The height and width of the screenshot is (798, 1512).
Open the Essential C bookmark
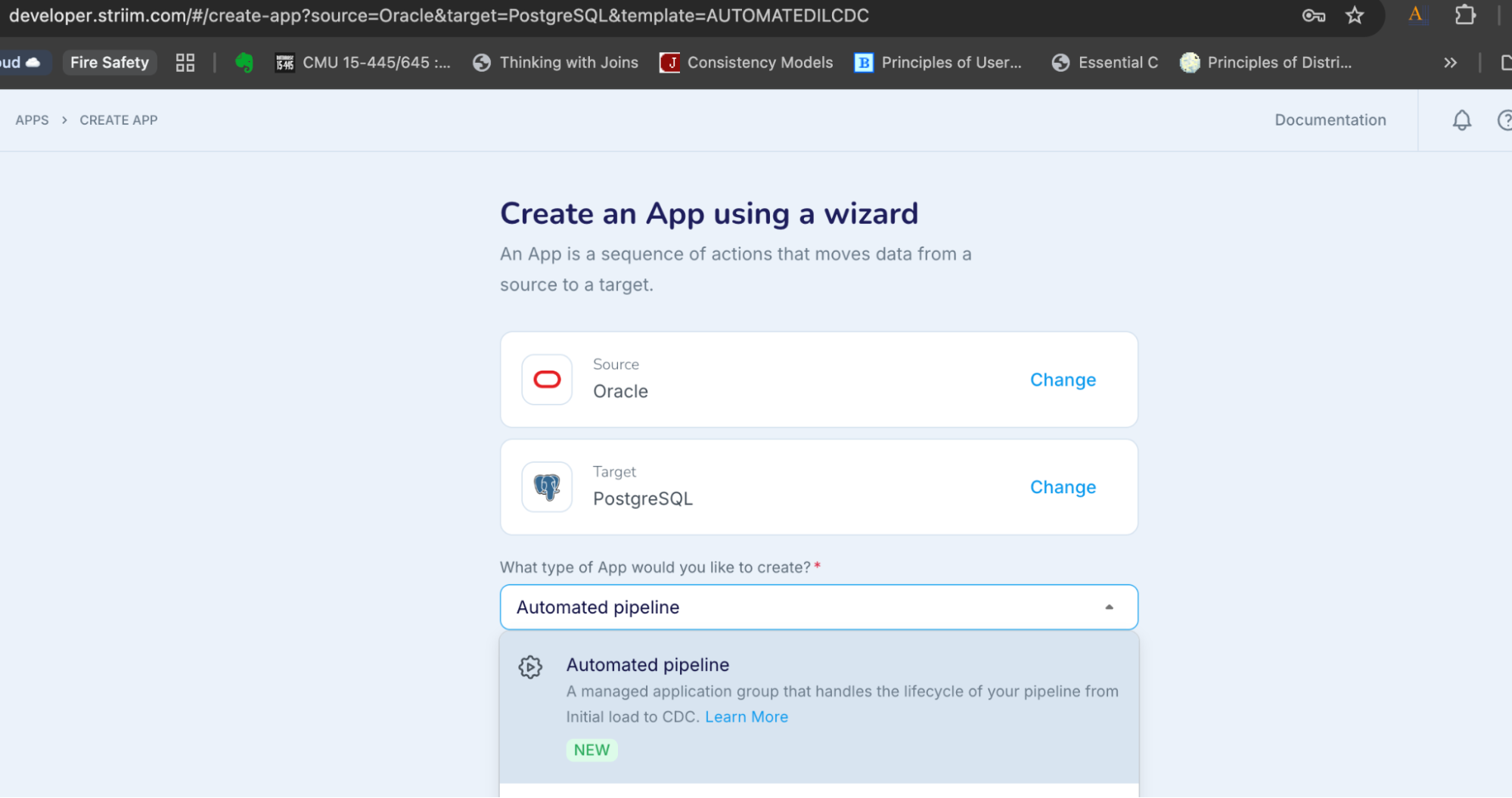click(x=1105, y=63)
